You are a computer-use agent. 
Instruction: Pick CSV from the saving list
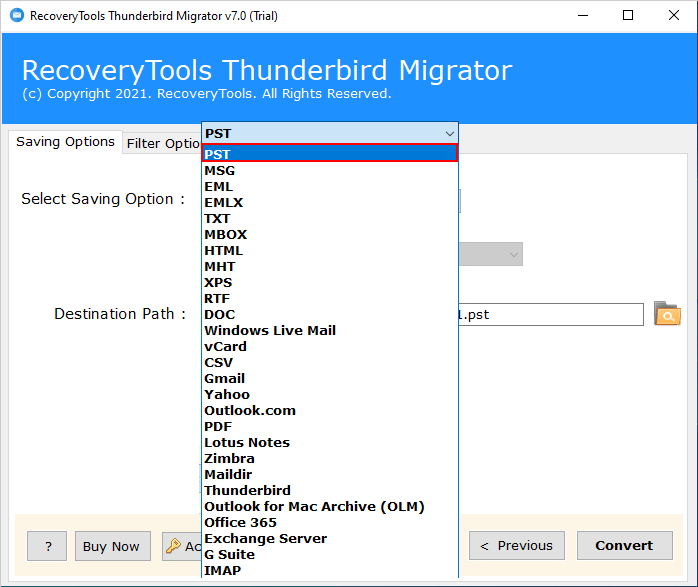[329, 363]
